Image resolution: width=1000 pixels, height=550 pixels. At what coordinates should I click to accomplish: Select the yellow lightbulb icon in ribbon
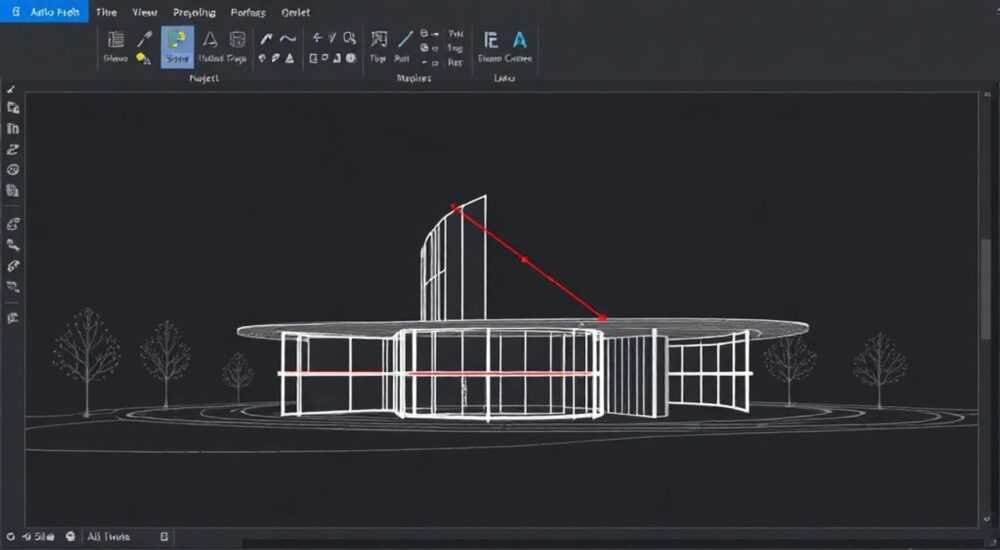click(x=141, y=58)
